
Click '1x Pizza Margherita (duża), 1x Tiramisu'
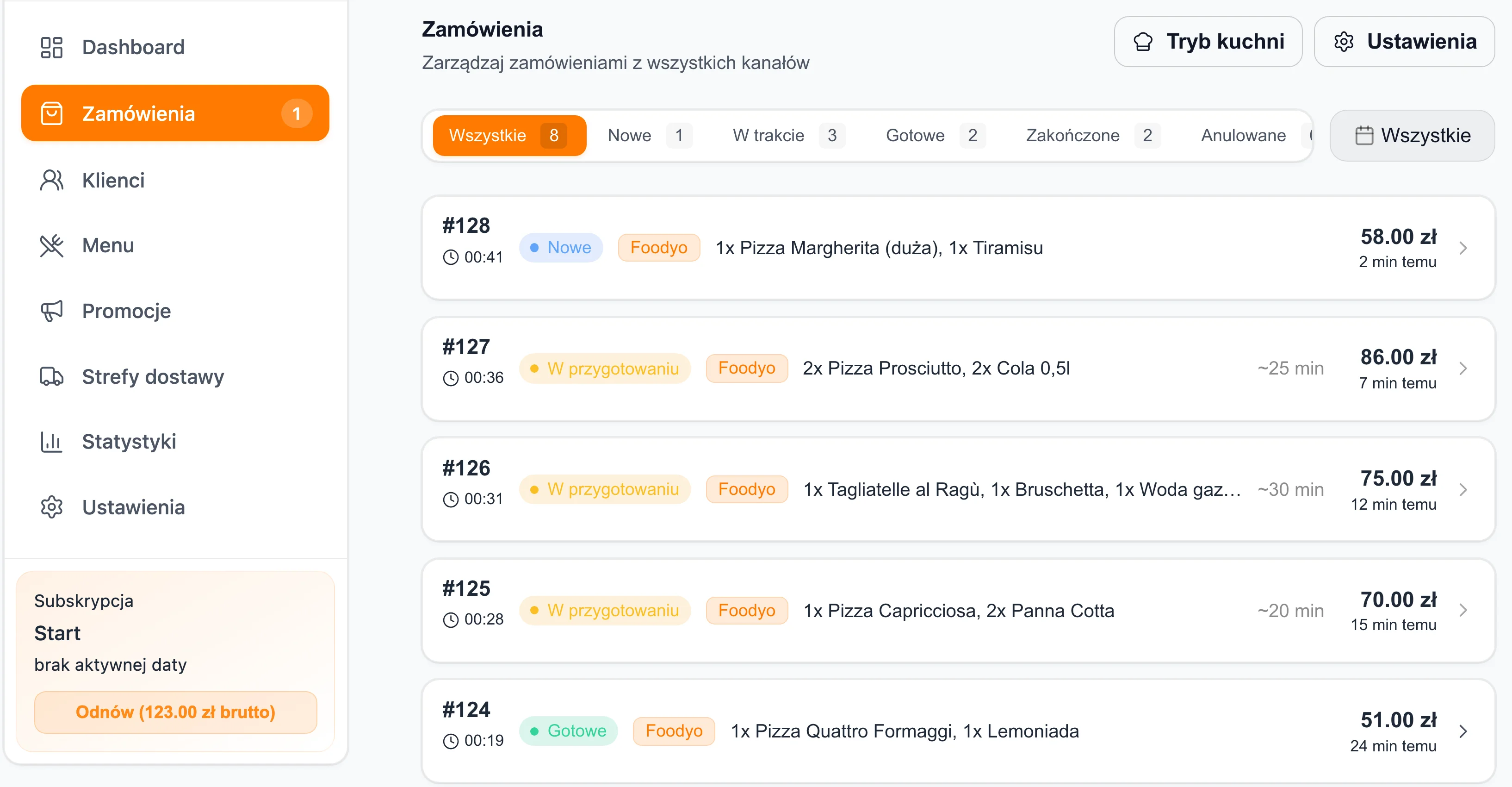[x=879, y=248]
